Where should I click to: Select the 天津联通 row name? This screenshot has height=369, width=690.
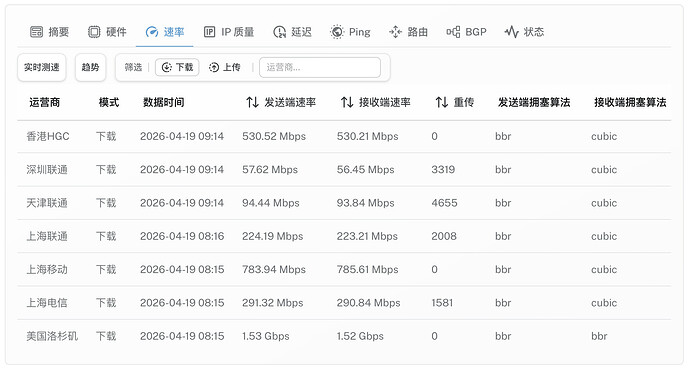47,203
